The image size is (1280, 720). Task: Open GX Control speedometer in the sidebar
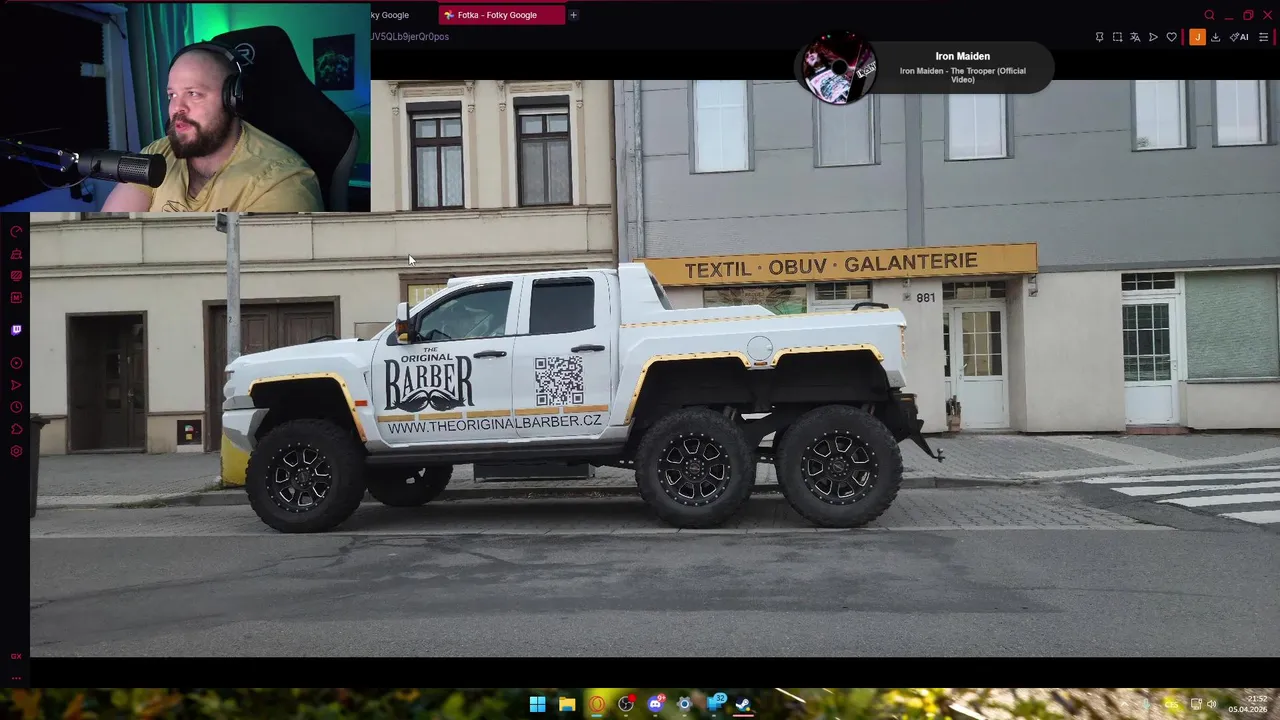tap(16, 232)
